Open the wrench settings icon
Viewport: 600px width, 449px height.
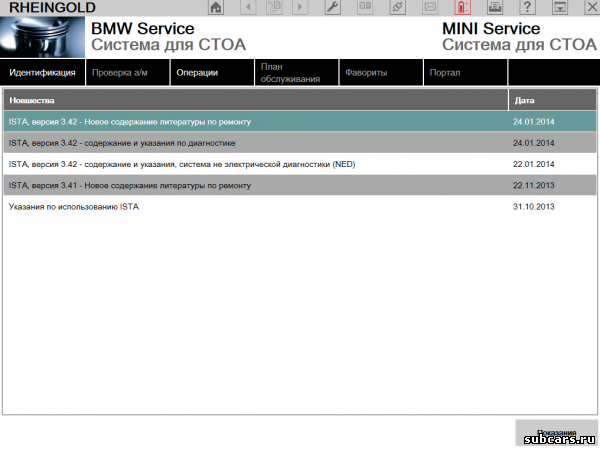click(333, 7)
